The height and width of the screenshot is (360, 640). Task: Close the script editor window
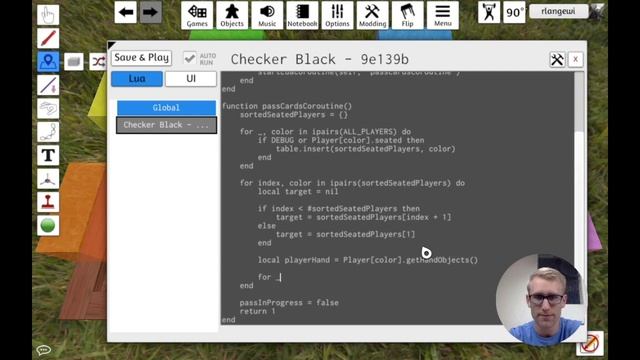[576, 60]
